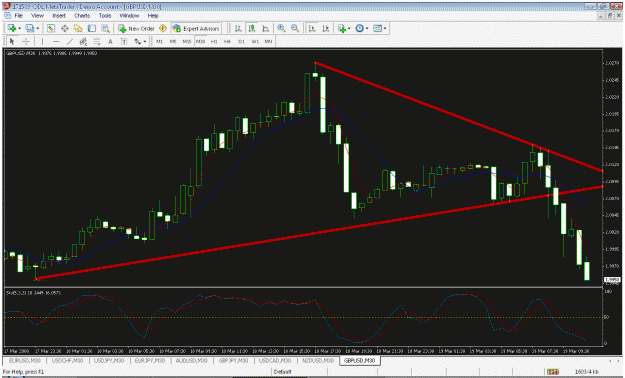The image size is (625, 378).
Task: Toggle the Chart Shift icon
Action: [x=326, y=28]
